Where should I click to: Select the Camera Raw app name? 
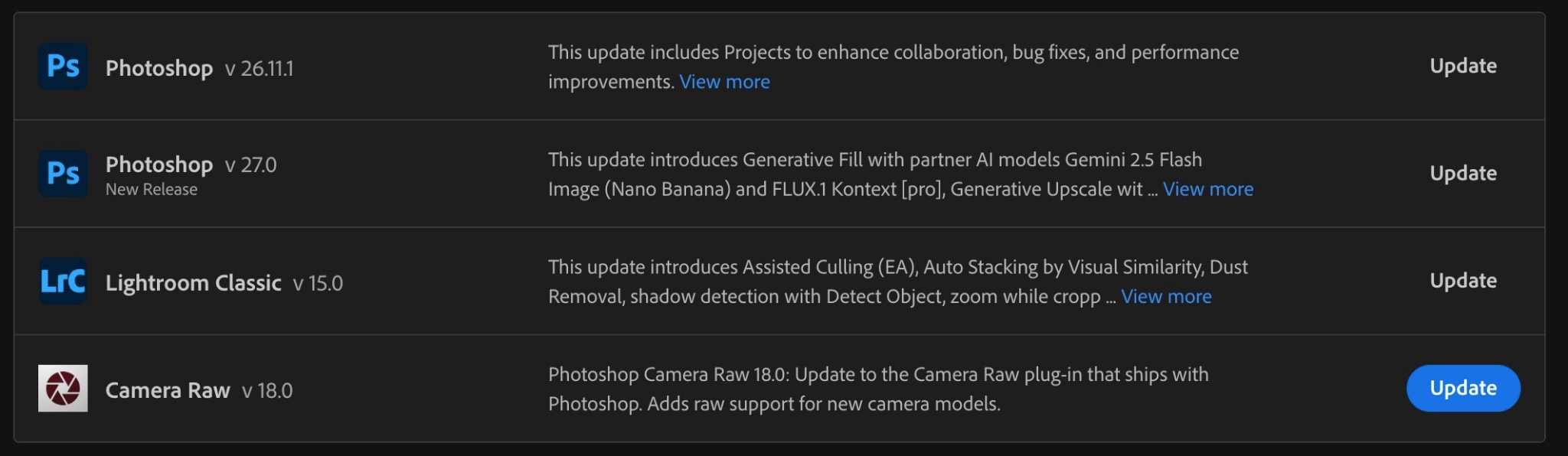pos(168,390)
